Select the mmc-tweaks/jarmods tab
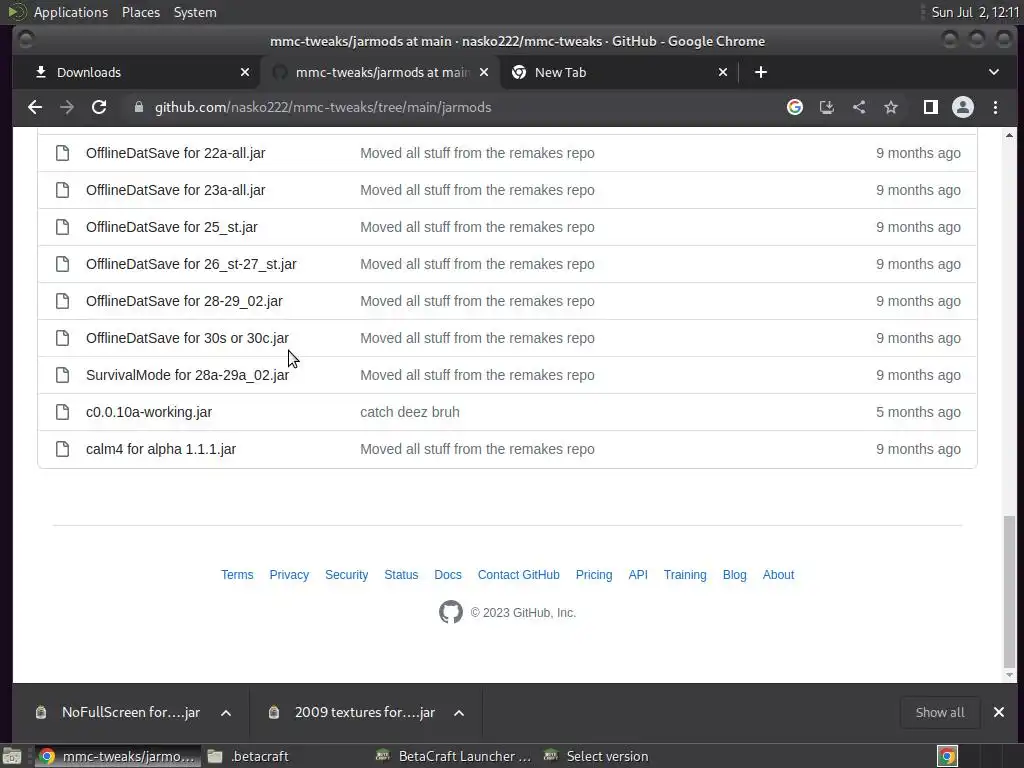 pos(380,72)
